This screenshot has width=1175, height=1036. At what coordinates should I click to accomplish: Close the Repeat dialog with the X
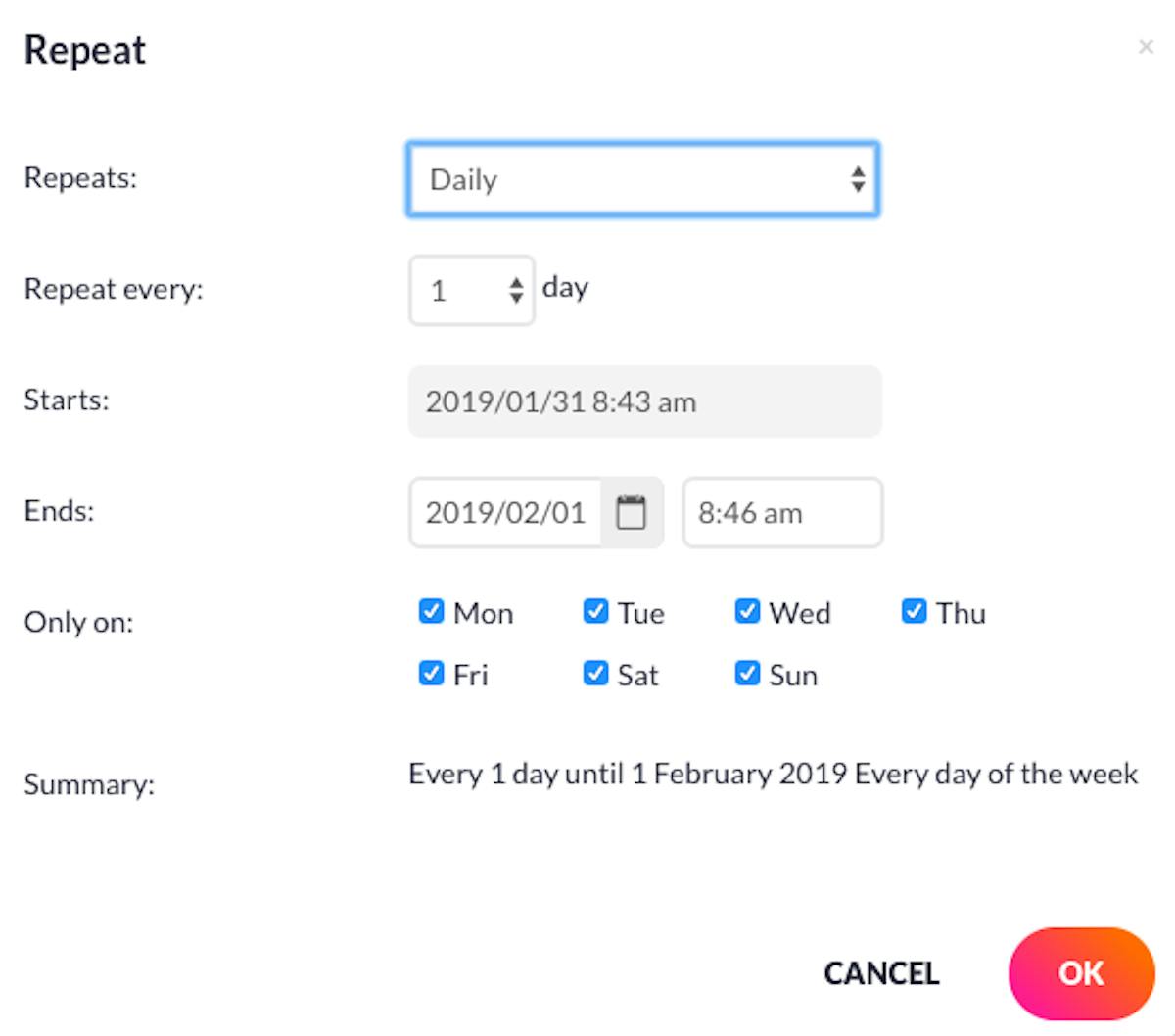point(1146,46)
